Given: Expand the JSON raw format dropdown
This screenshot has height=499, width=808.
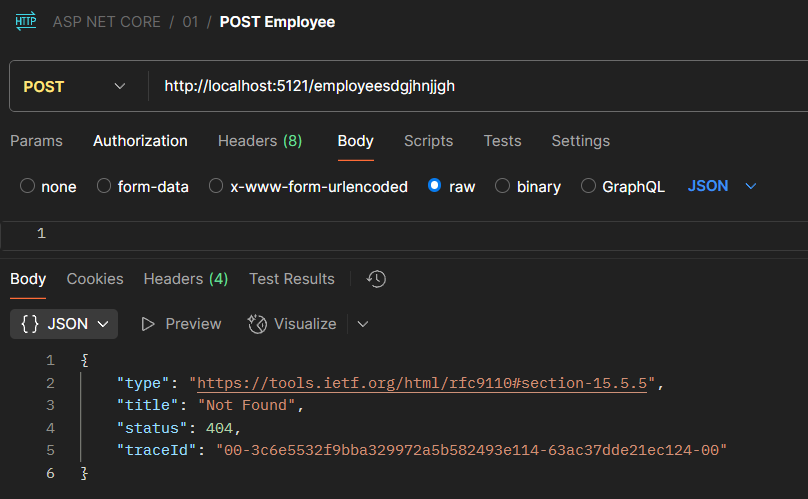Looking at the screenshot, I should tap(722, 186).
